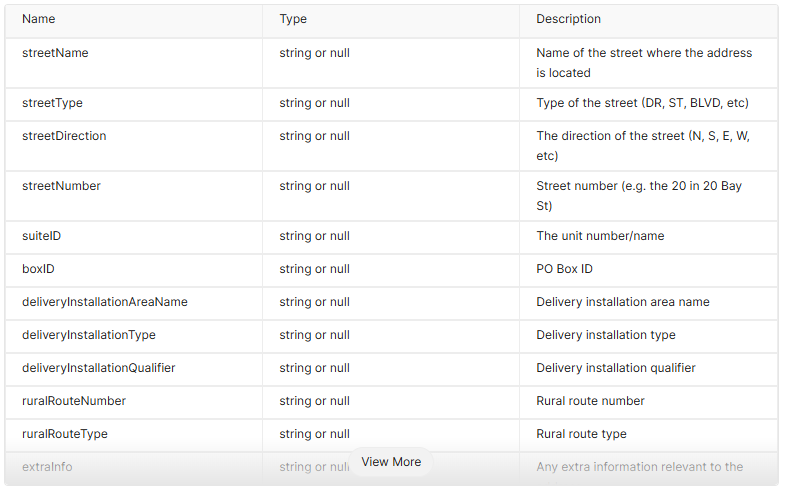
Task: Click the "Rural route type" description text
Action: 583,434
